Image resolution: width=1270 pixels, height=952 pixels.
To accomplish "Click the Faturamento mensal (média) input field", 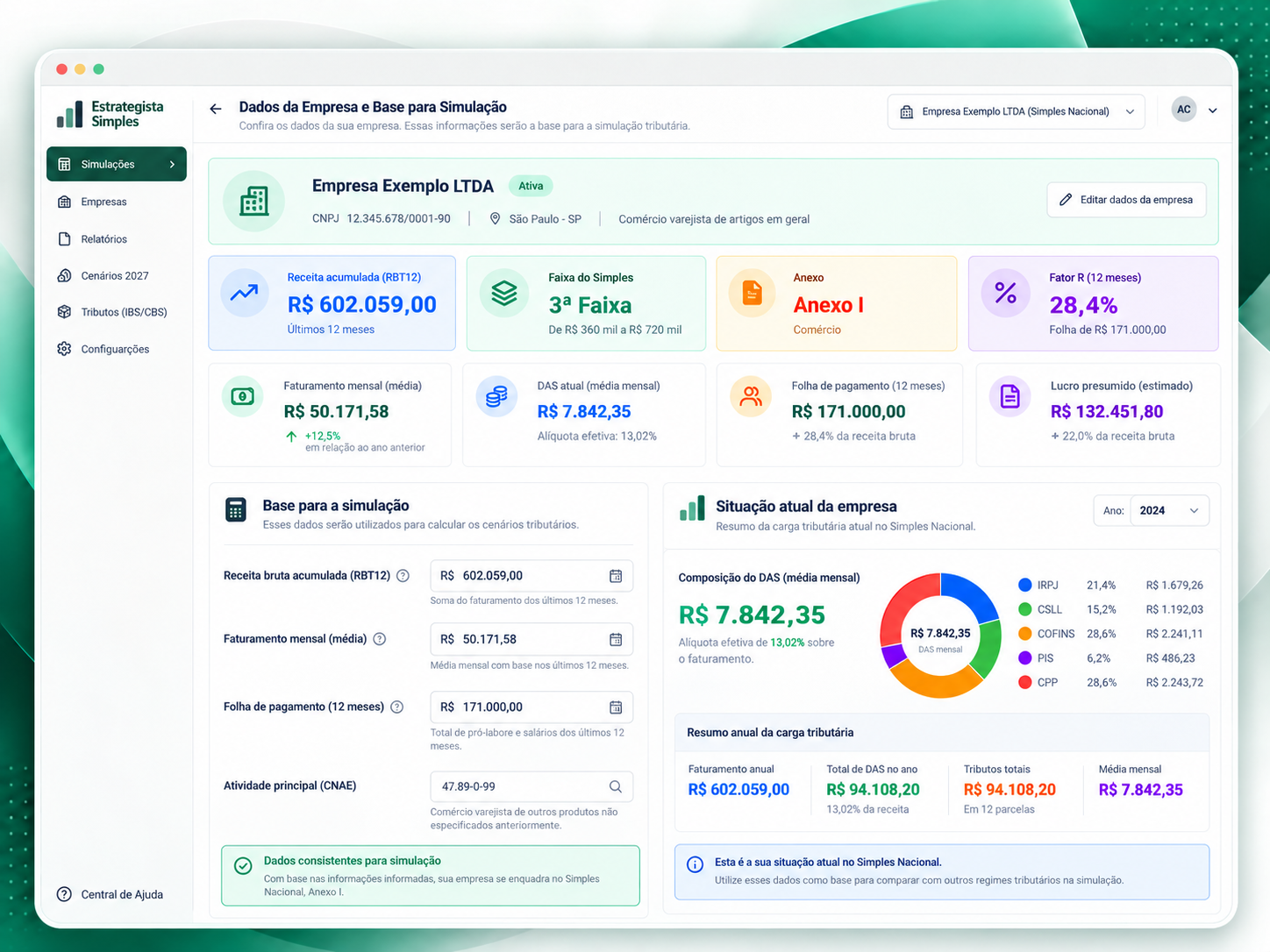I will [x=532, y=640].
